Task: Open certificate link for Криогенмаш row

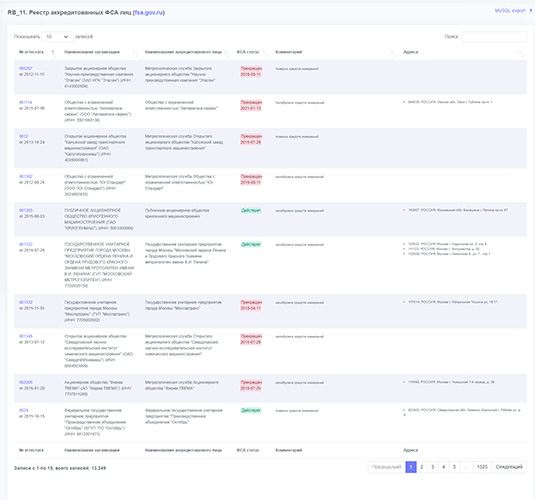Action: (x=26, y=211)
